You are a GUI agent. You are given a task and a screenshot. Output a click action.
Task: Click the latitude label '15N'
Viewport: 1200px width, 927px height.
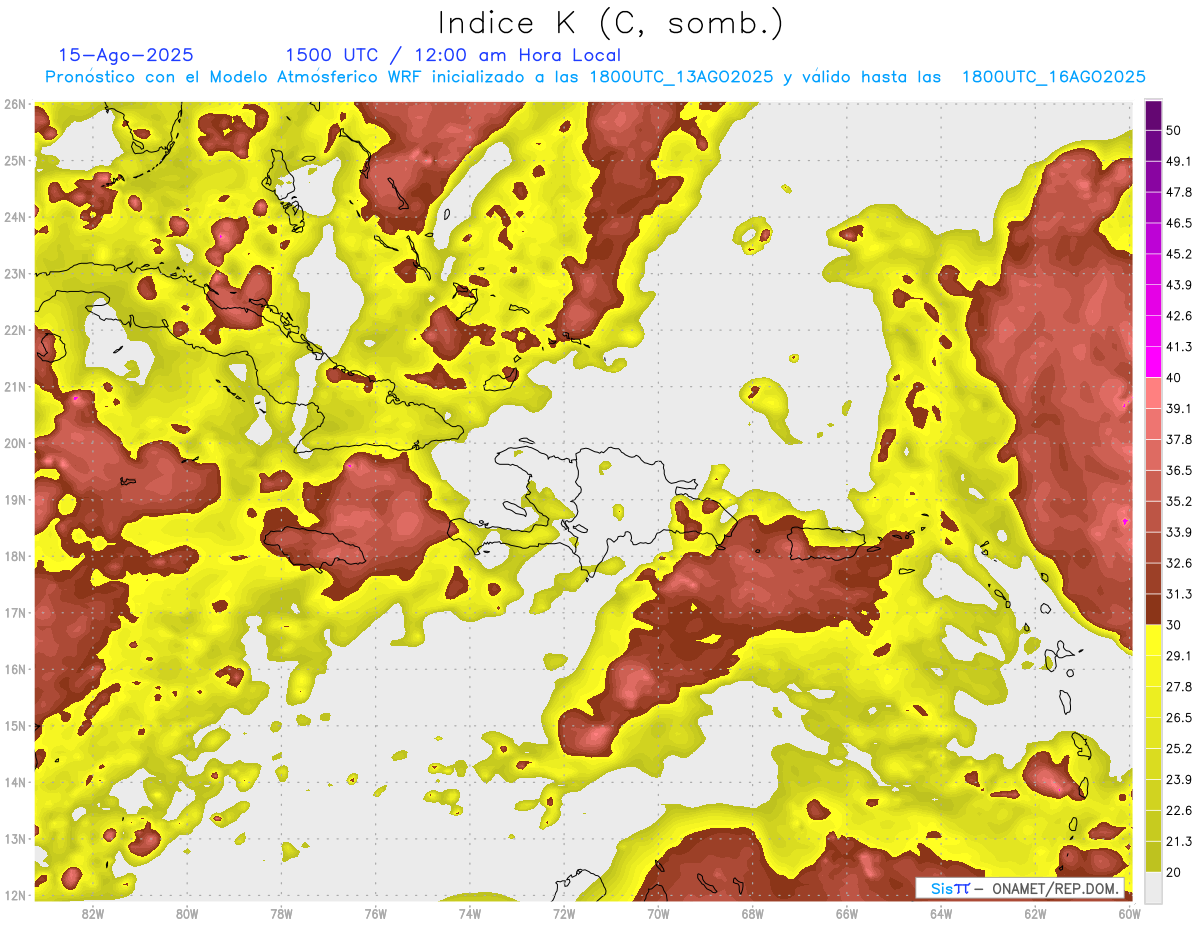(15, 725)
